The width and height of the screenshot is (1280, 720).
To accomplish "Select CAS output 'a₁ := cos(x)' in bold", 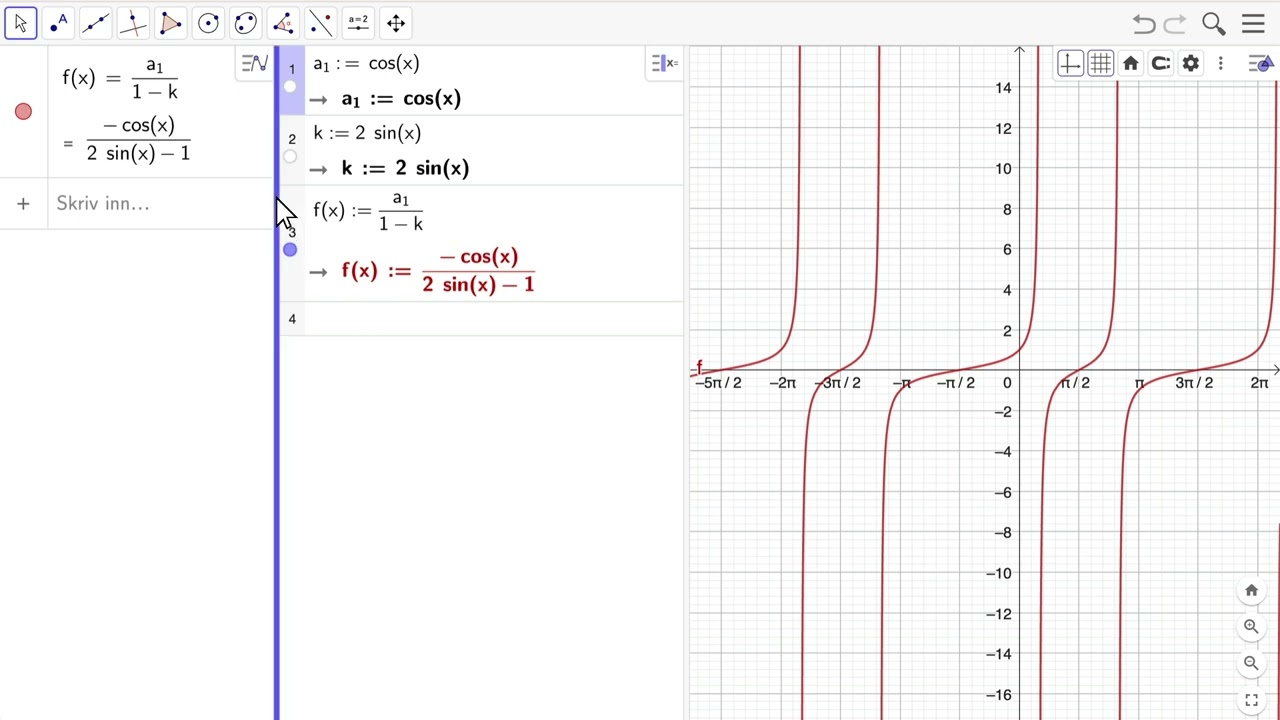I will (x=401, y=99).
